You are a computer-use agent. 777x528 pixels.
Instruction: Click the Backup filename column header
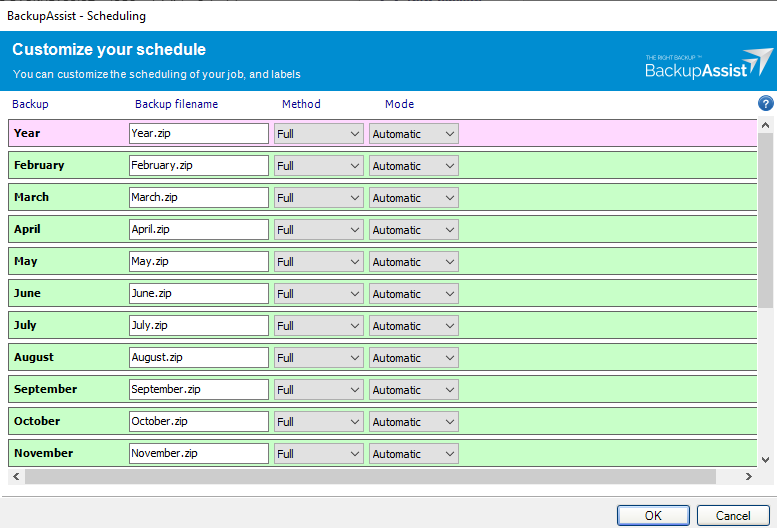(176, 104)
